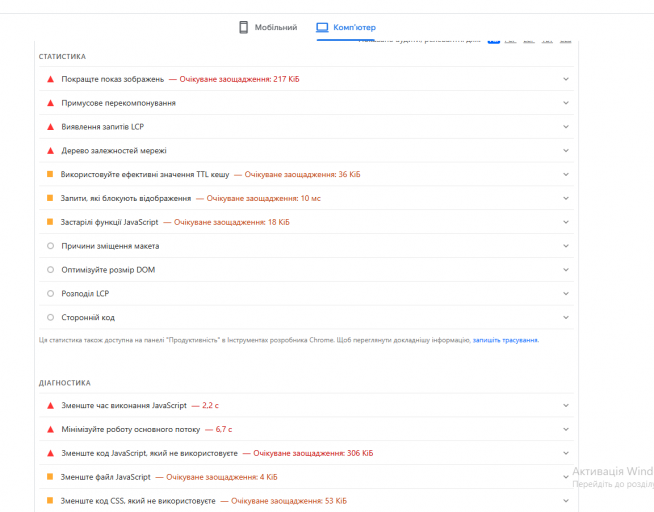Open audit Мінімізуйте роботу основного потоку
Viewport: 654px width, 512px height.
pyautogui.click(x=131, y=429)
